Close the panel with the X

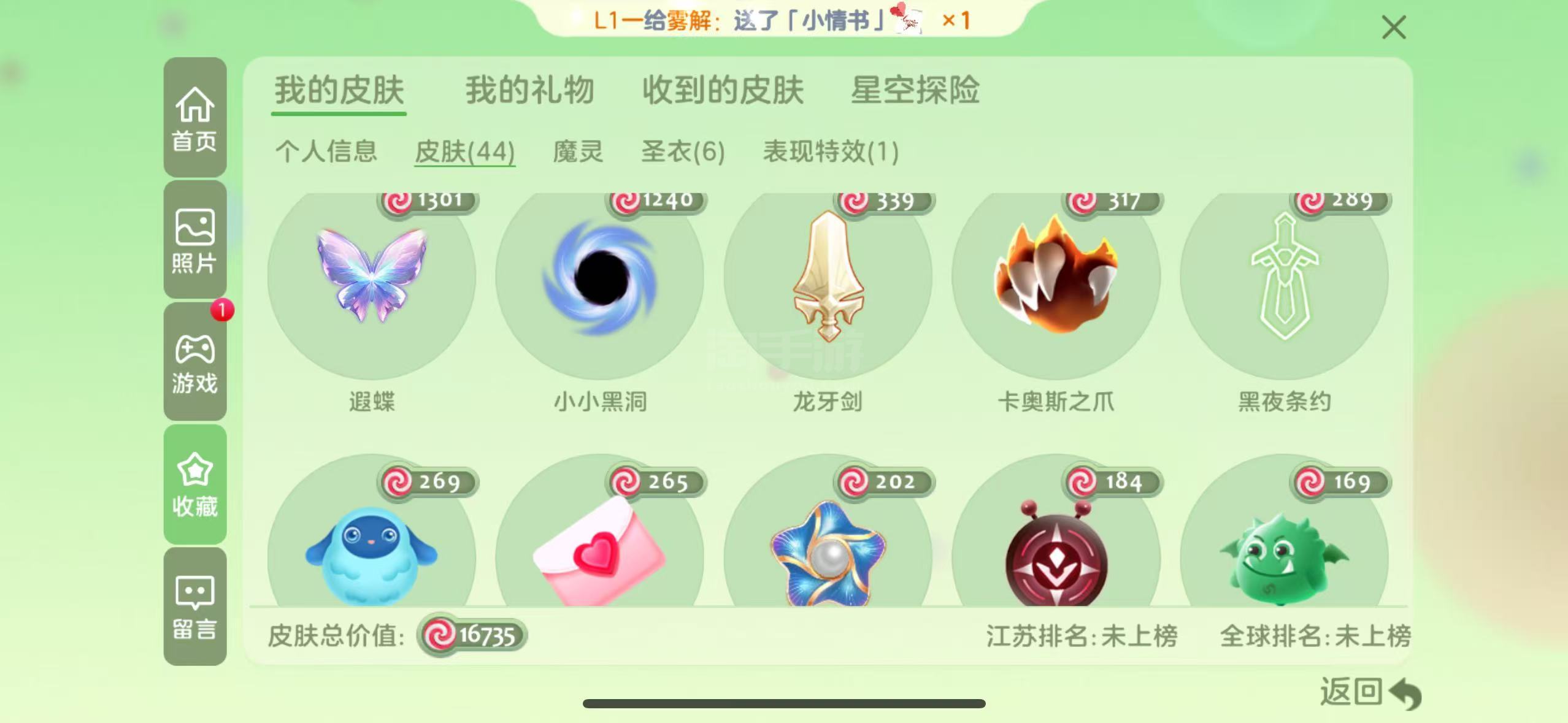pos(1394,28)
